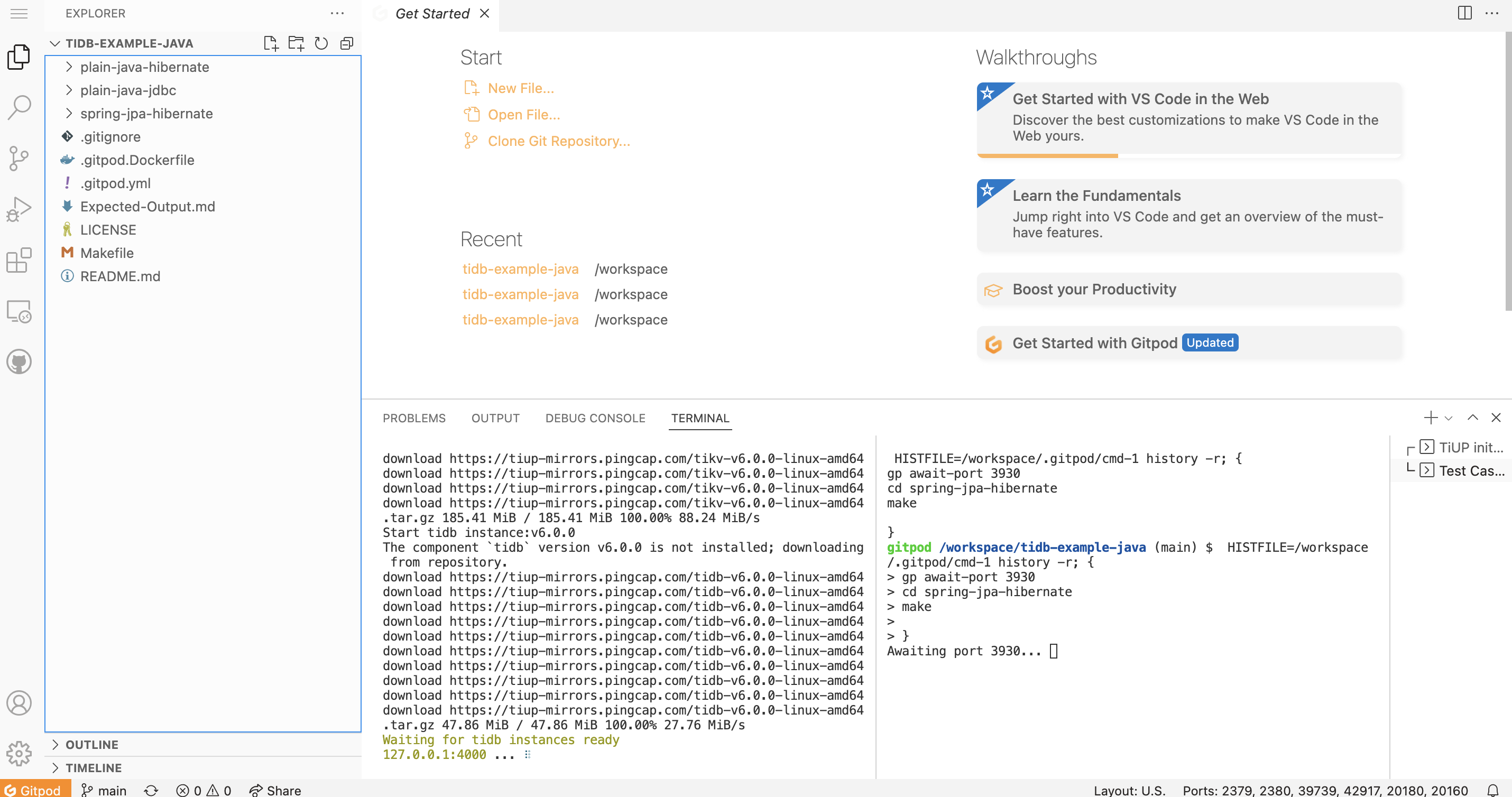Image resolution: width=1512 pixels, height=797 pixels.
Task: Open Source Control view
Action: click(19, 159)
